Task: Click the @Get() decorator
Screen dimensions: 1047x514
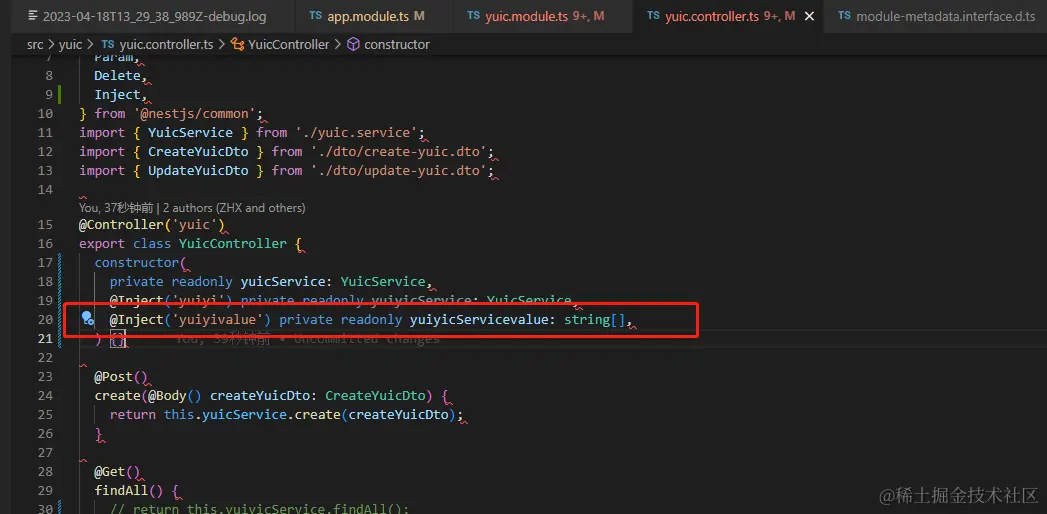Action: click(x=117, y=472)
